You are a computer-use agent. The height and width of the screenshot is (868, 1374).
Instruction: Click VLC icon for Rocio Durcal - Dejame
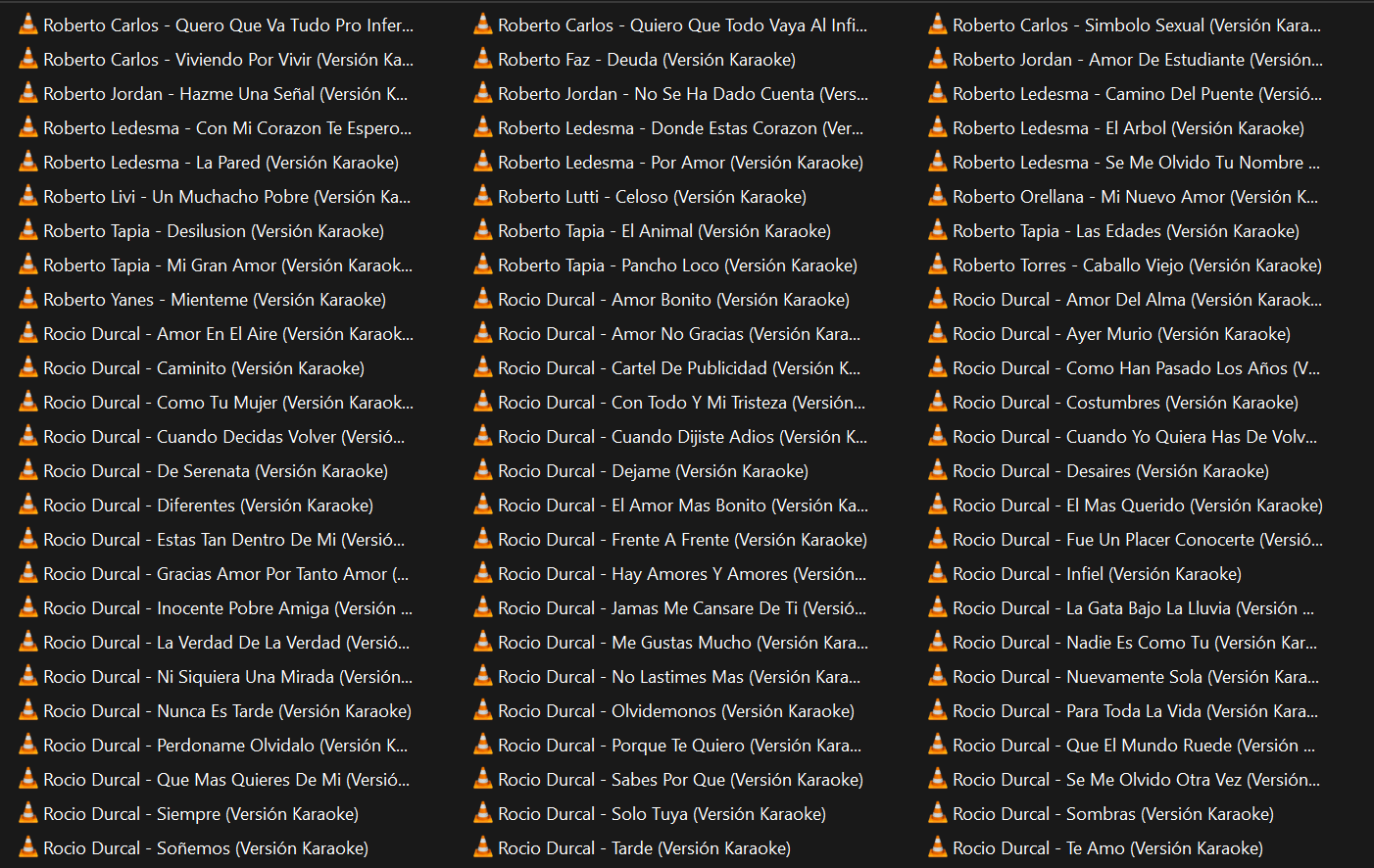click(x=483, y=470)
